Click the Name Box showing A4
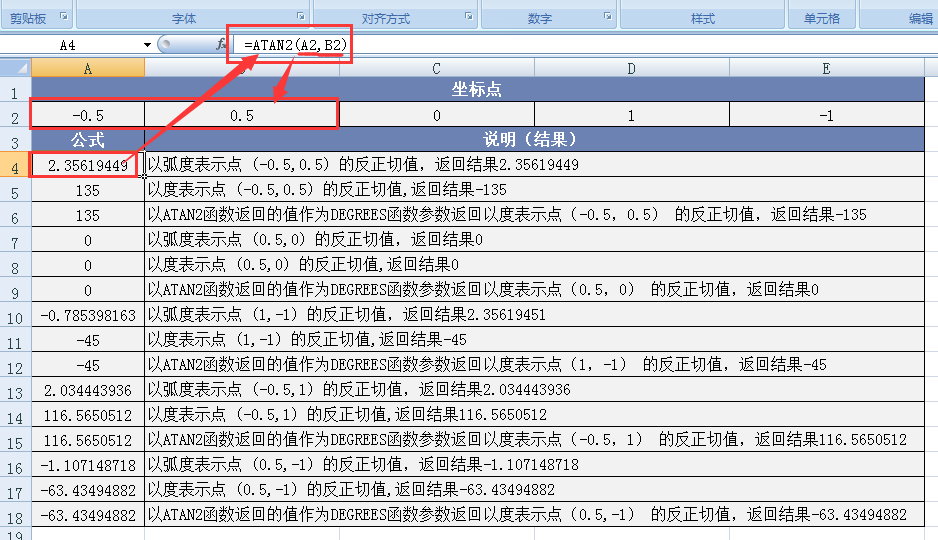Image resolution: width=938 pixels, height=540 pixels. click(x=68, y=45)
